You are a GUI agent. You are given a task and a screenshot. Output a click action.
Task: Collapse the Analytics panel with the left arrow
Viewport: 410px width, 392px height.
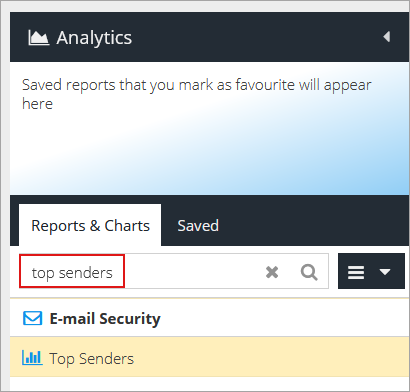(387, 37)
